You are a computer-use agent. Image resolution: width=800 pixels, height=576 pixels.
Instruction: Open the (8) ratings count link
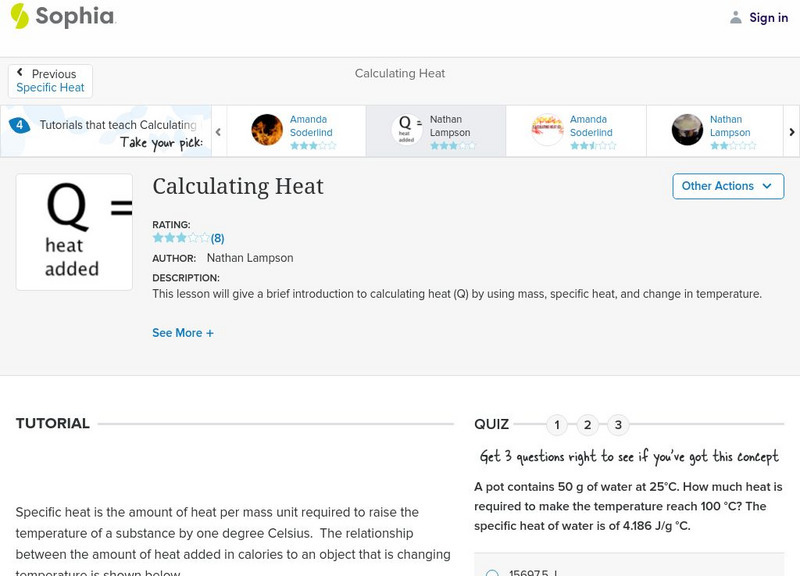tap(217, 238)
